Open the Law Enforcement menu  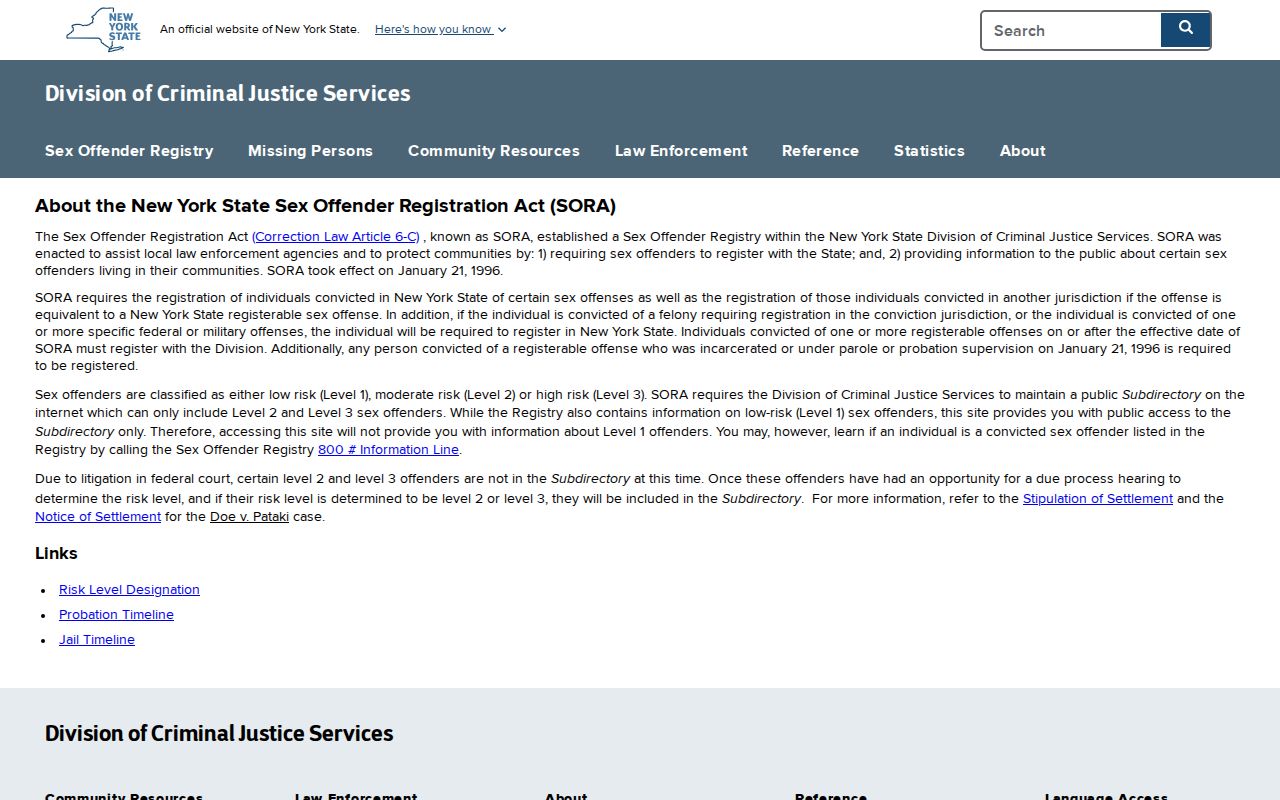[x=681, y=151]
